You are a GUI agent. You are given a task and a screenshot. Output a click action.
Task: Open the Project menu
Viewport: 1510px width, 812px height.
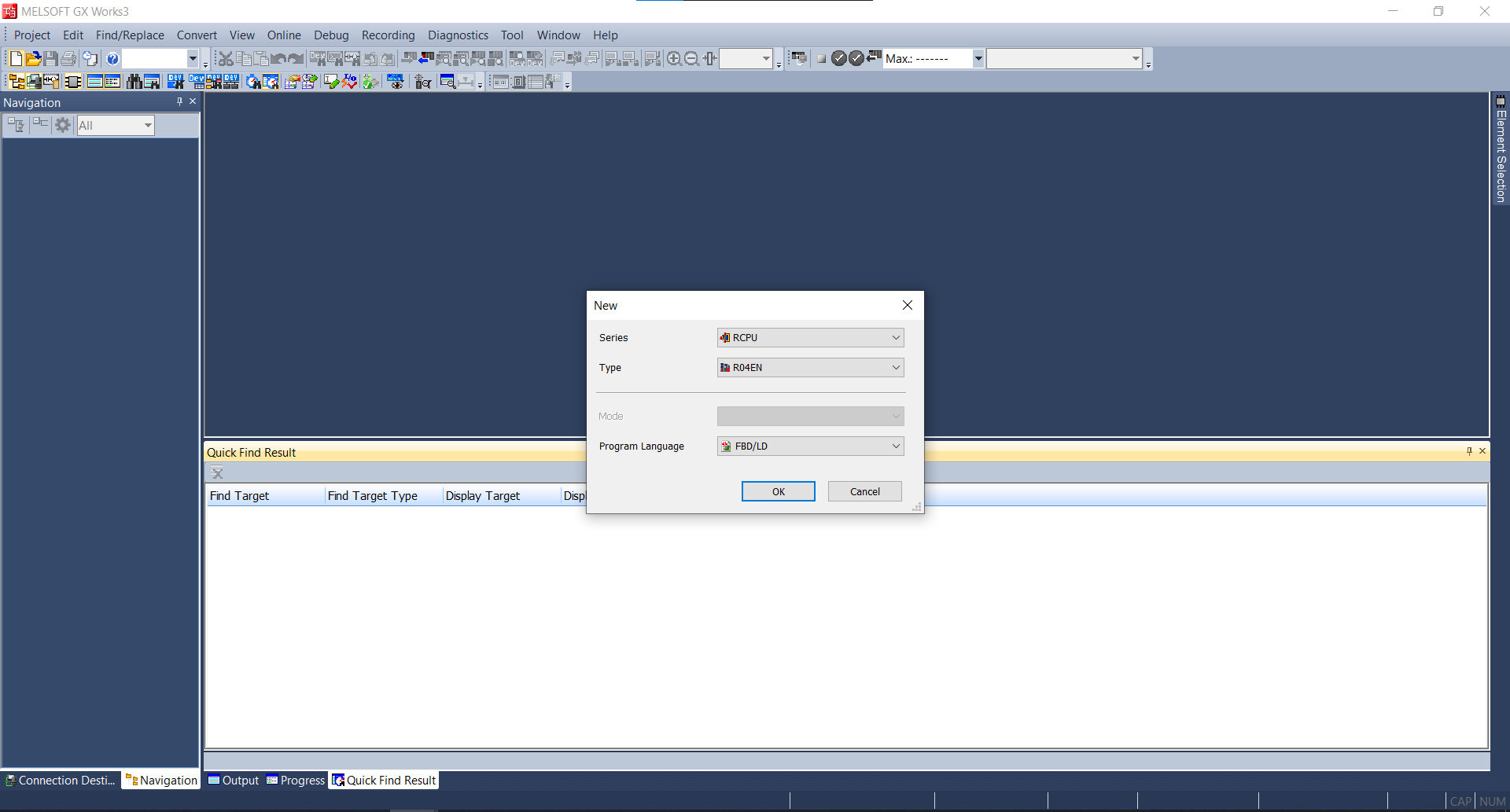pyautogui.click(x=32, y=35)
